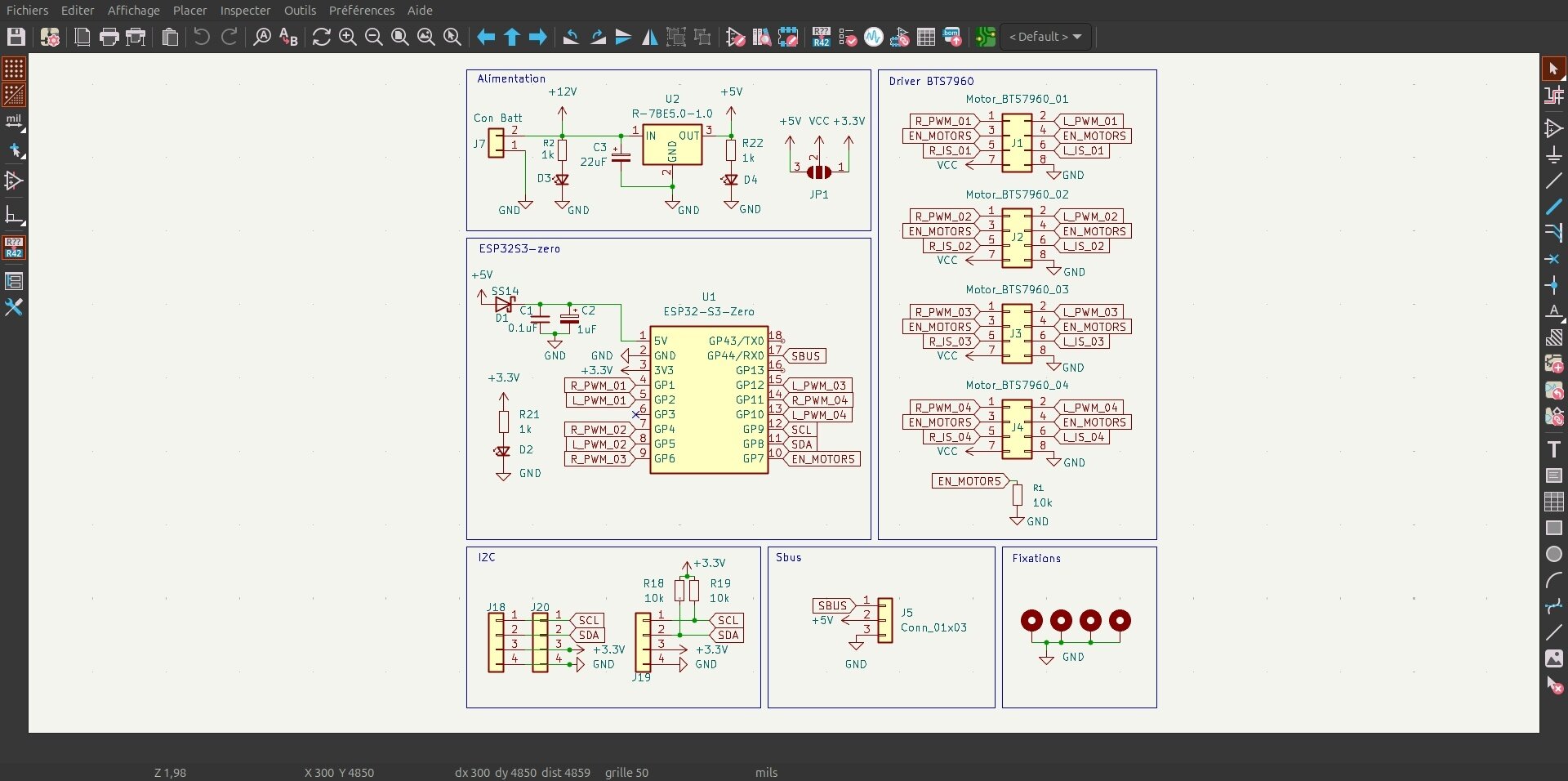Generate bill of materials (BOM)

click(952, 37)
